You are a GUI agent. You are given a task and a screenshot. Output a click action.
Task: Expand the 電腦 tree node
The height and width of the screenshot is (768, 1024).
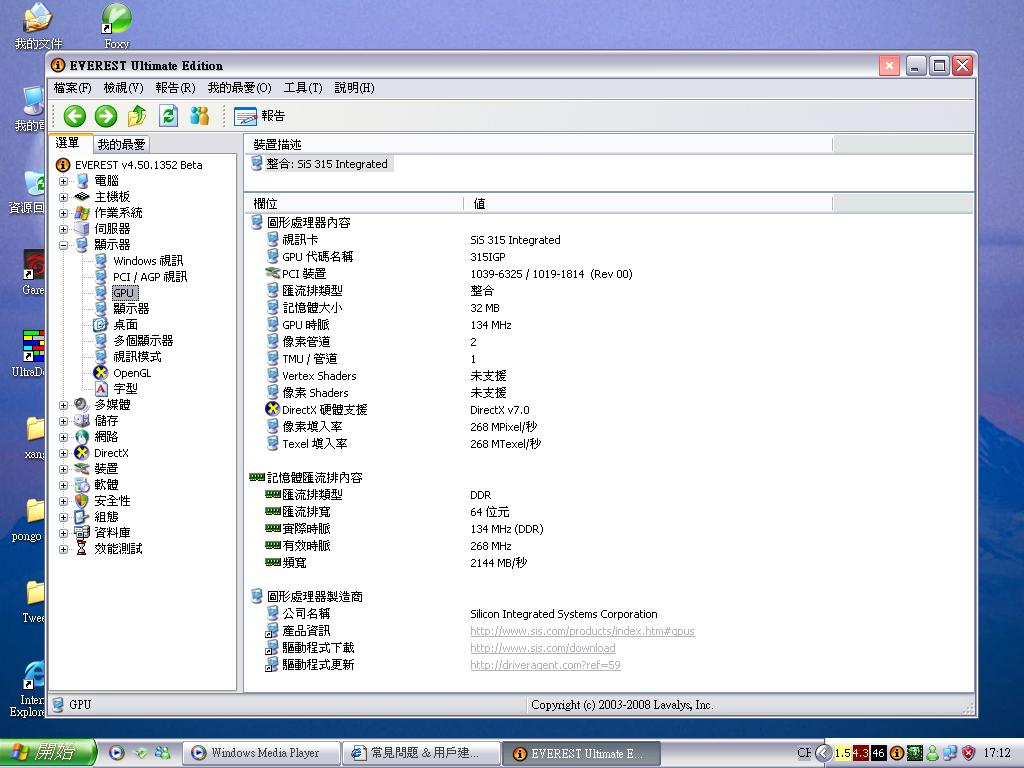(64, 181)
